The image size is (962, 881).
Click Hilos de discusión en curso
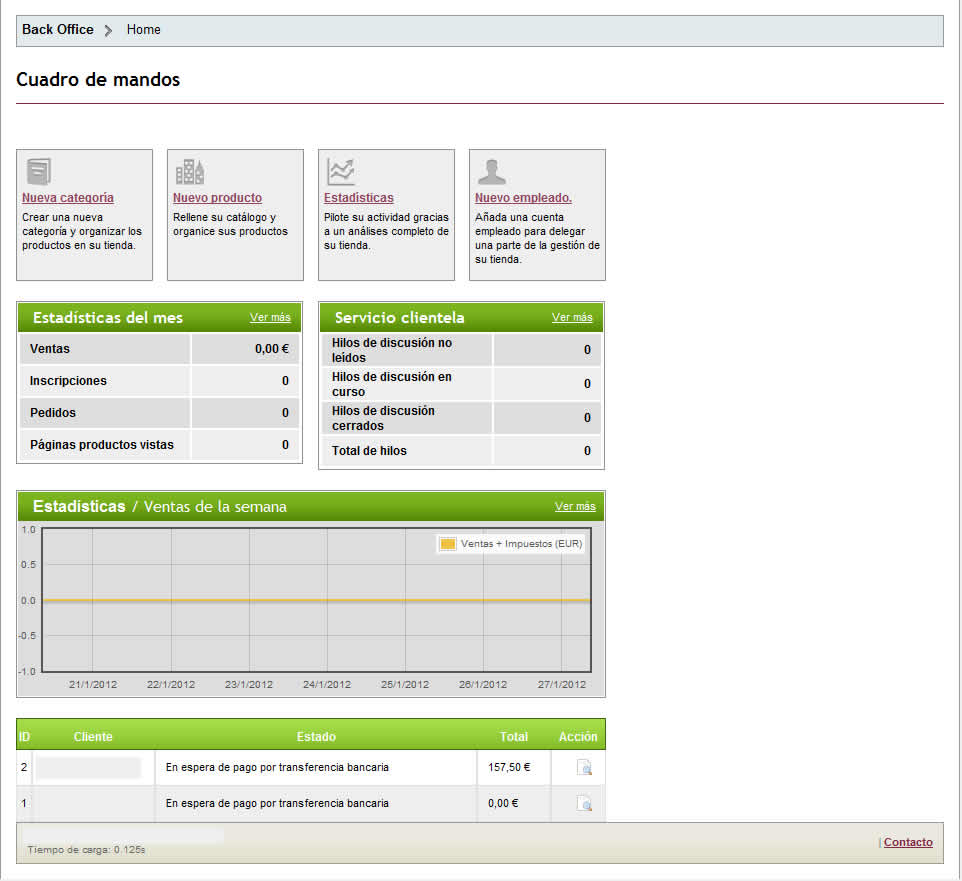[x=391, y=384]
